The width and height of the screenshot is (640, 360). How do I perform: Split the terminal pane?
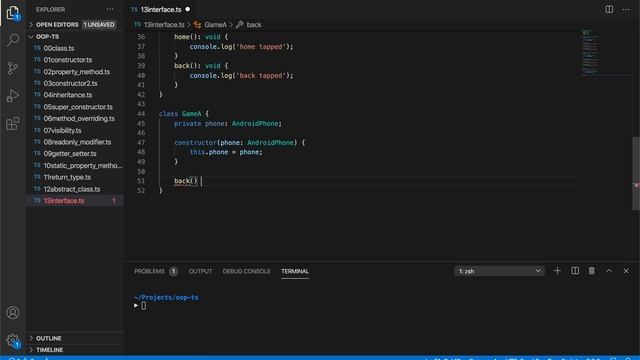click(575, 271)
